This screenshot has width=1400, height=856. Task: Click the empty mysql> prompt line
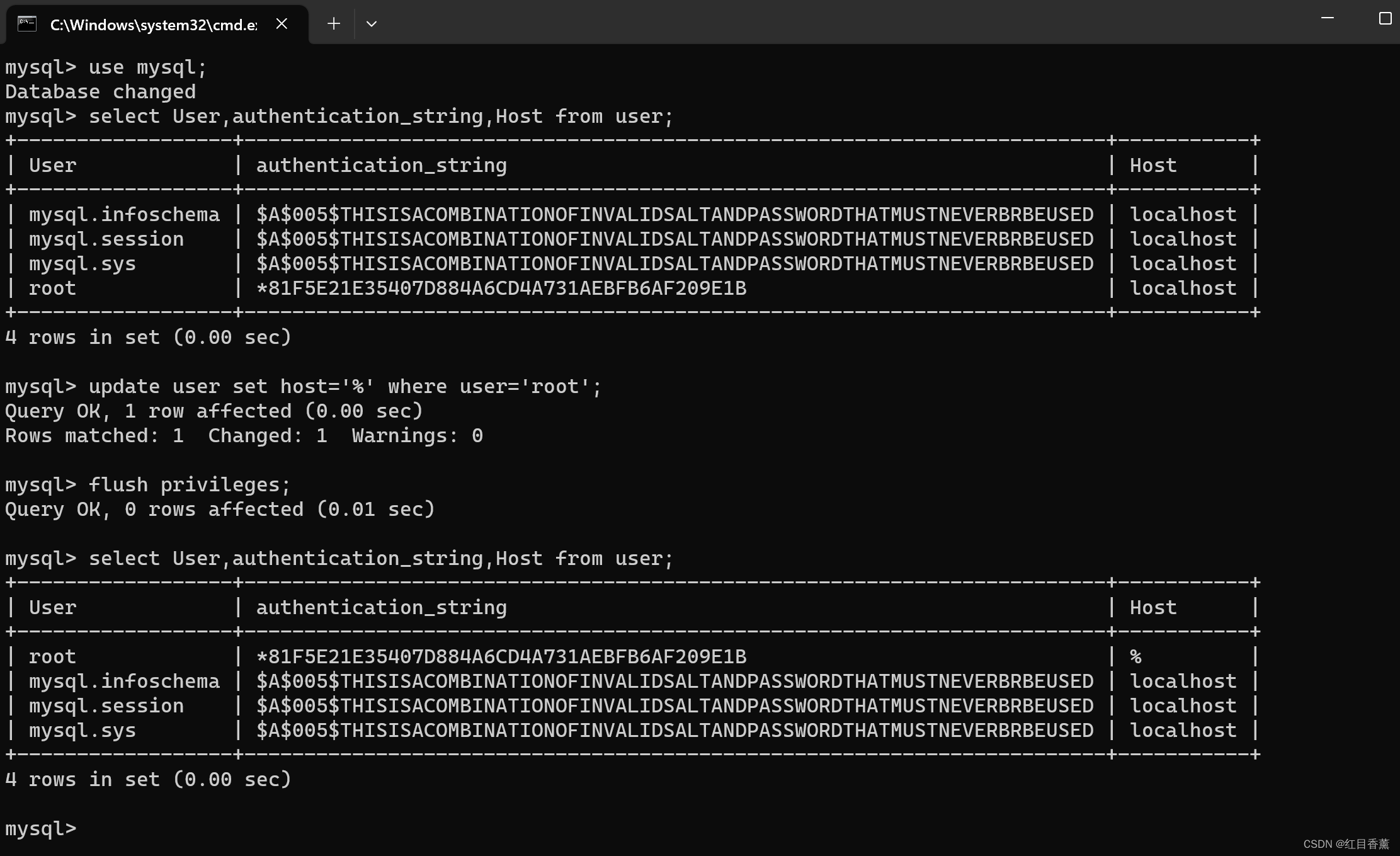pos(40,829)
